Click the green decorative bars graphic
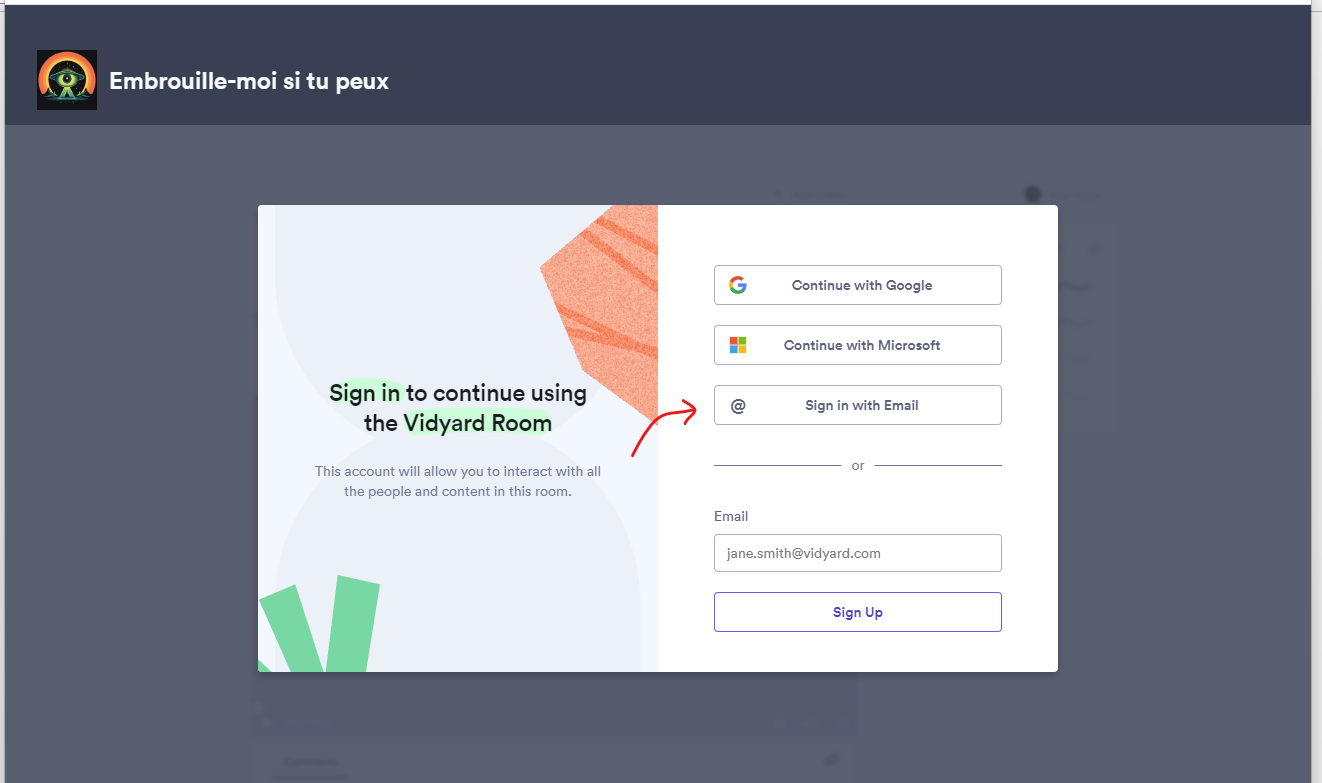Screen dimensions: 1322x783 pyautogui.click(x=320, y=625)
